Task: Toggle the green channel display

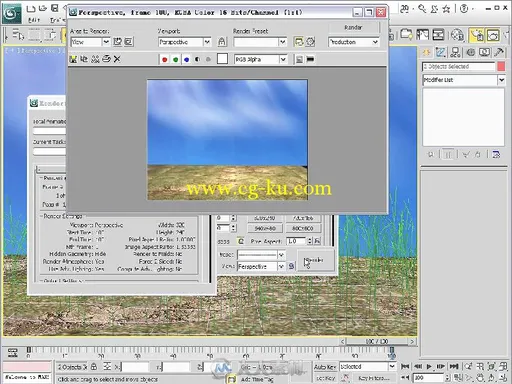Action: pyautogui.click(x=175, y=59)
